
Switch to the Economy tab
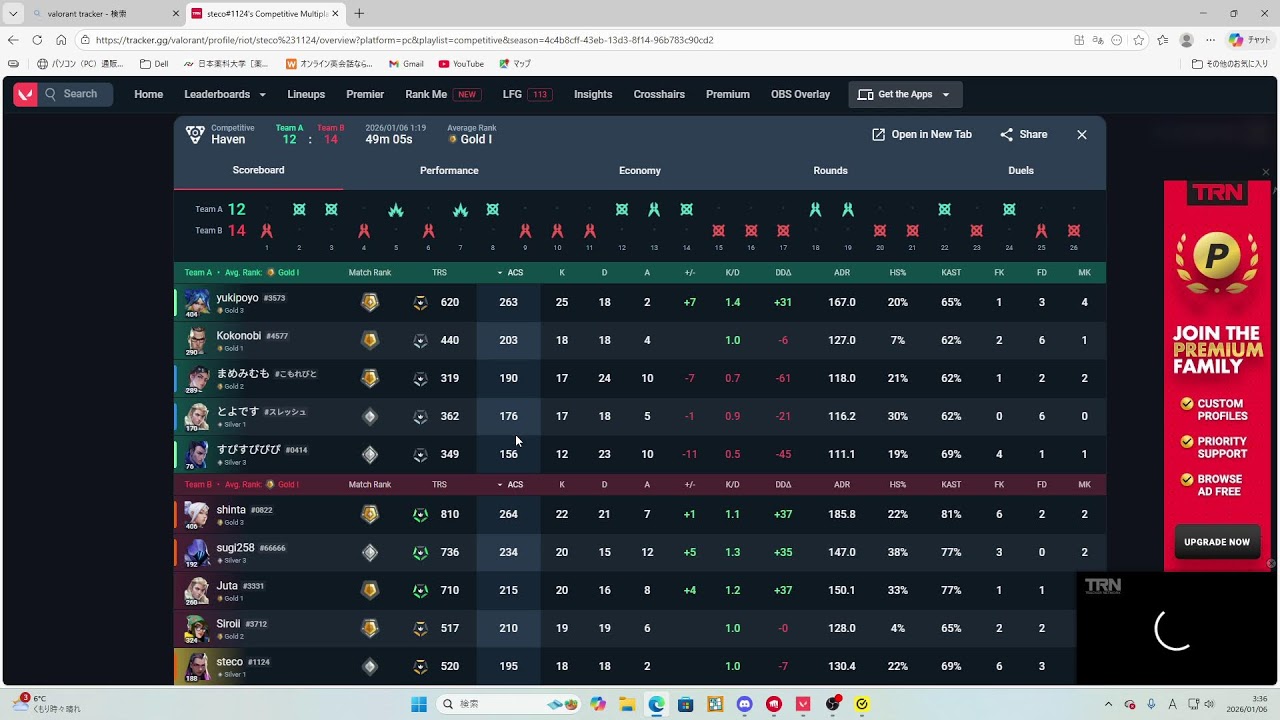click(640, 170)
